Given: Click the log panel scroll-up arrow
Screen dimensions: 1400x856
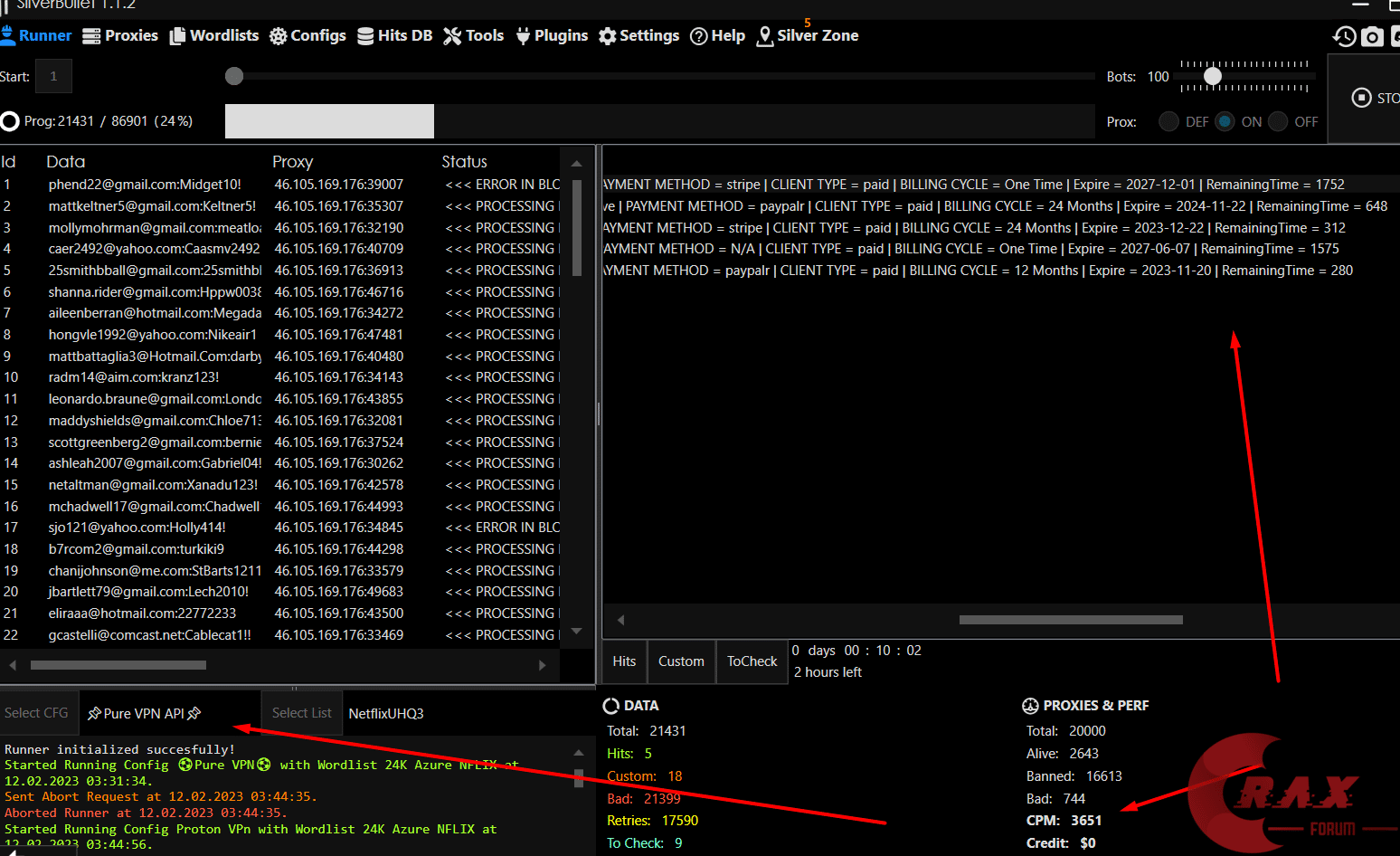Looking at the screenshot, I should [x=578, y=752].
